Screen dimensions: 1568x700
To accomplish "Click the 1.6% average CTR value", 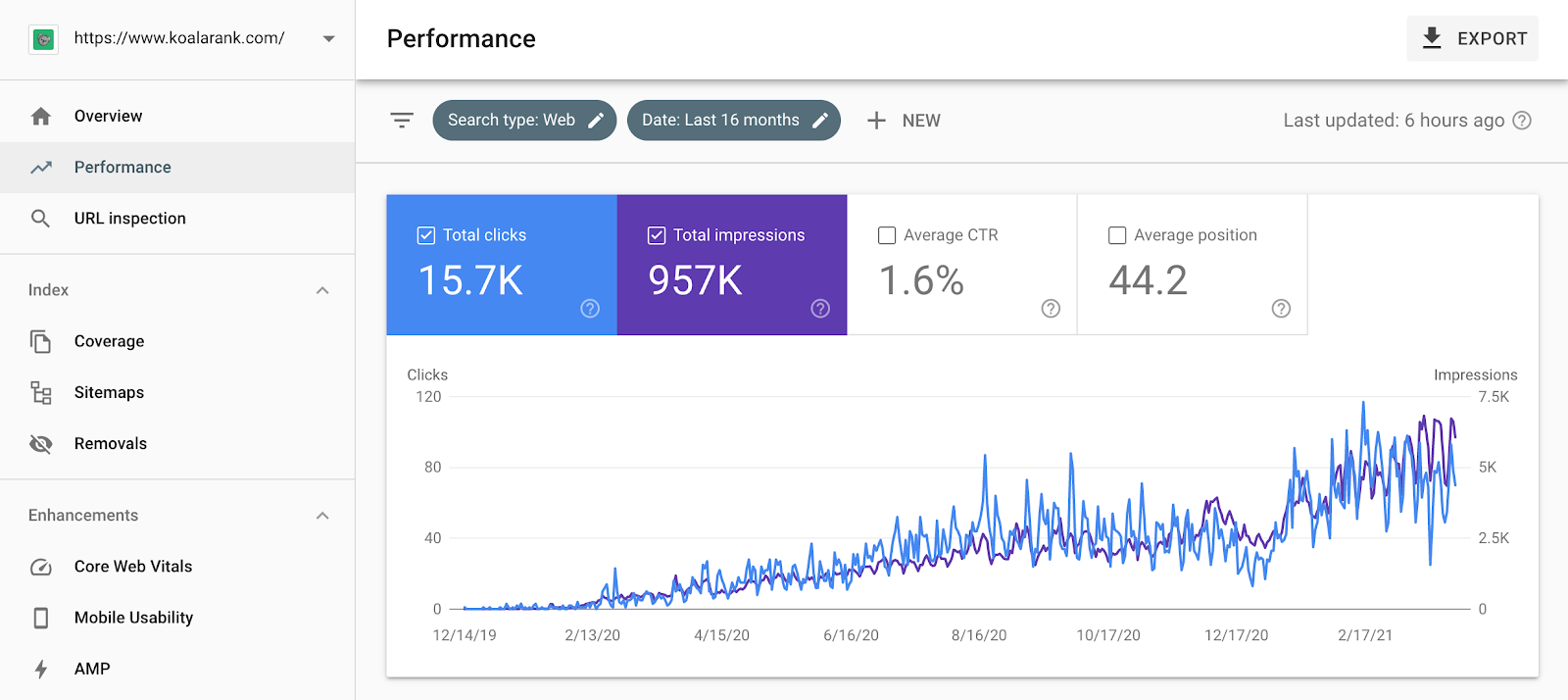I will [921, 281].
